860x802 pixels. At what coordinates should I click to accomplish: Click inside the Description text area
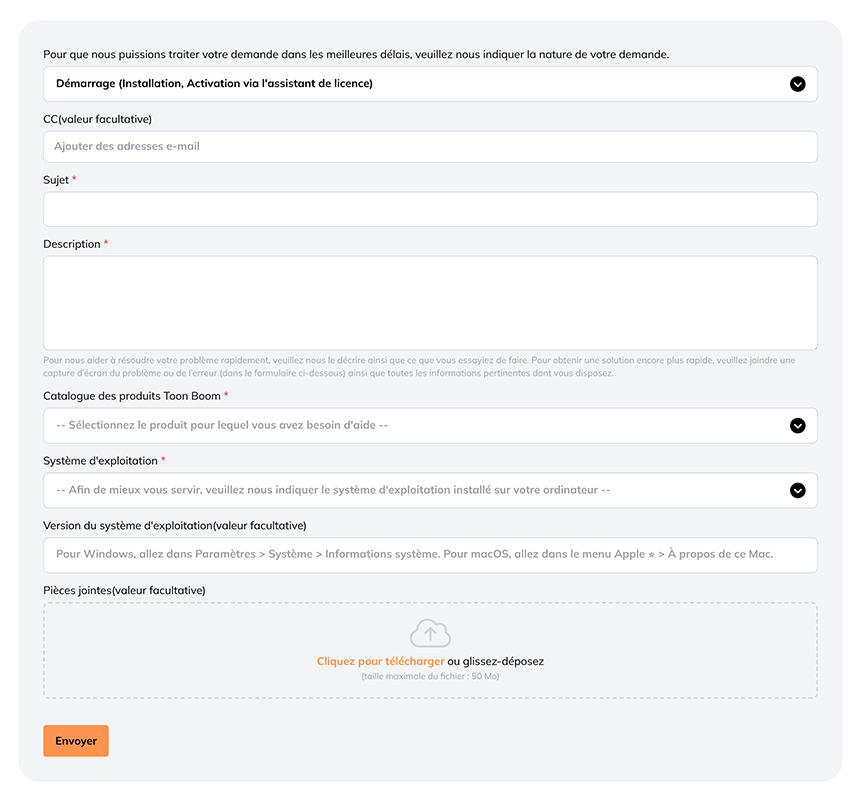[431, 303]
